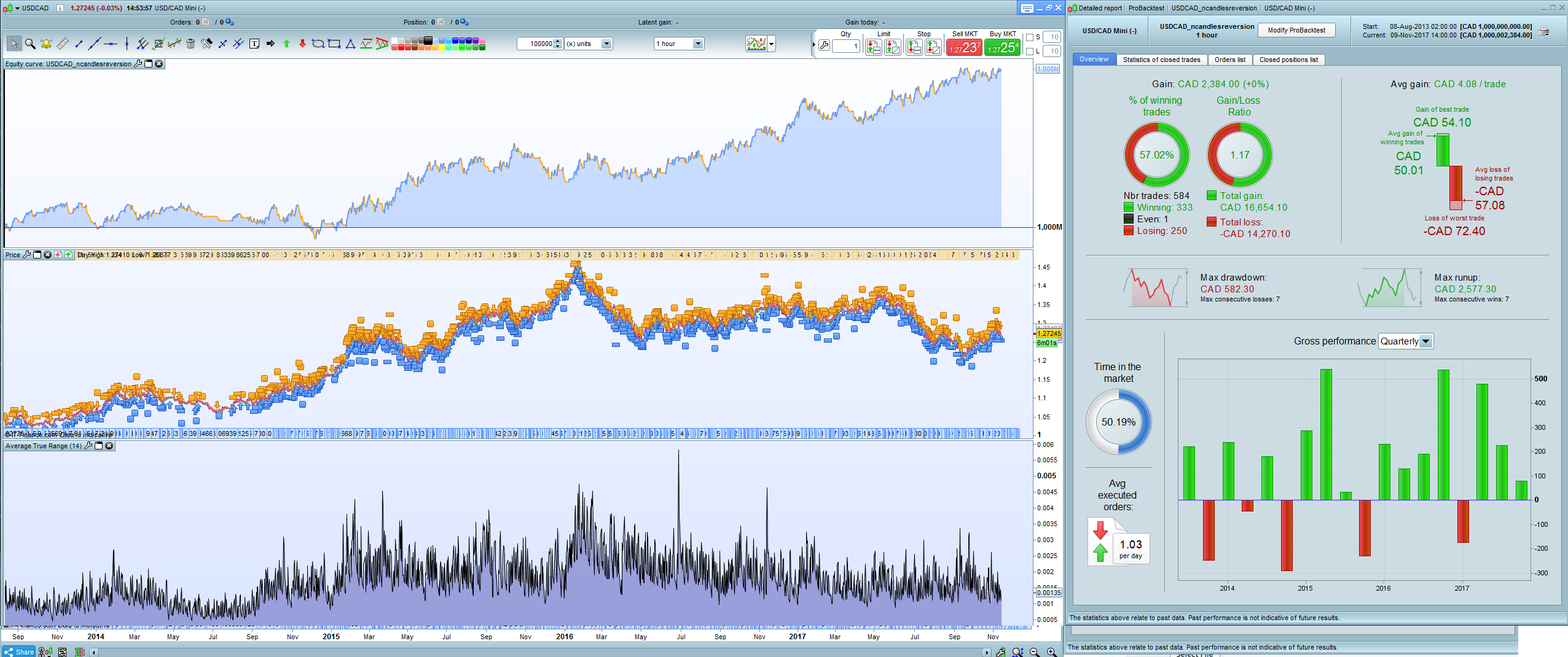Toggle the S checkbox in order panel

1030,37
